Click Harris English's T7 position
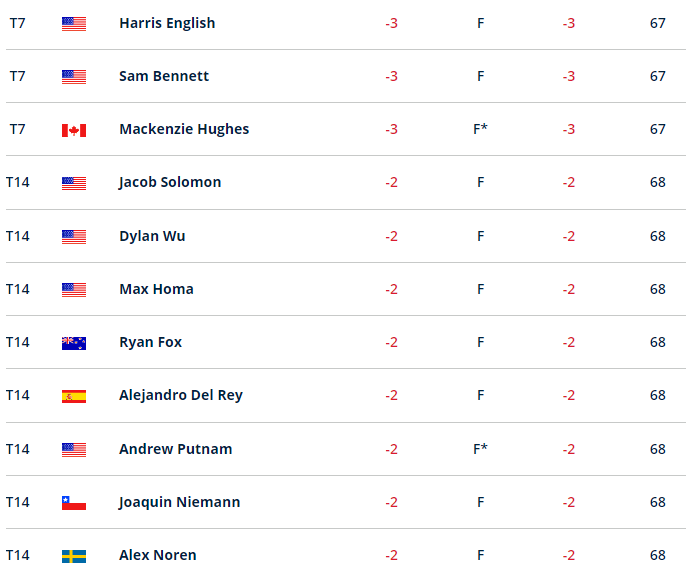The height and width of the screenshot is (578, 686). (17, 23)
